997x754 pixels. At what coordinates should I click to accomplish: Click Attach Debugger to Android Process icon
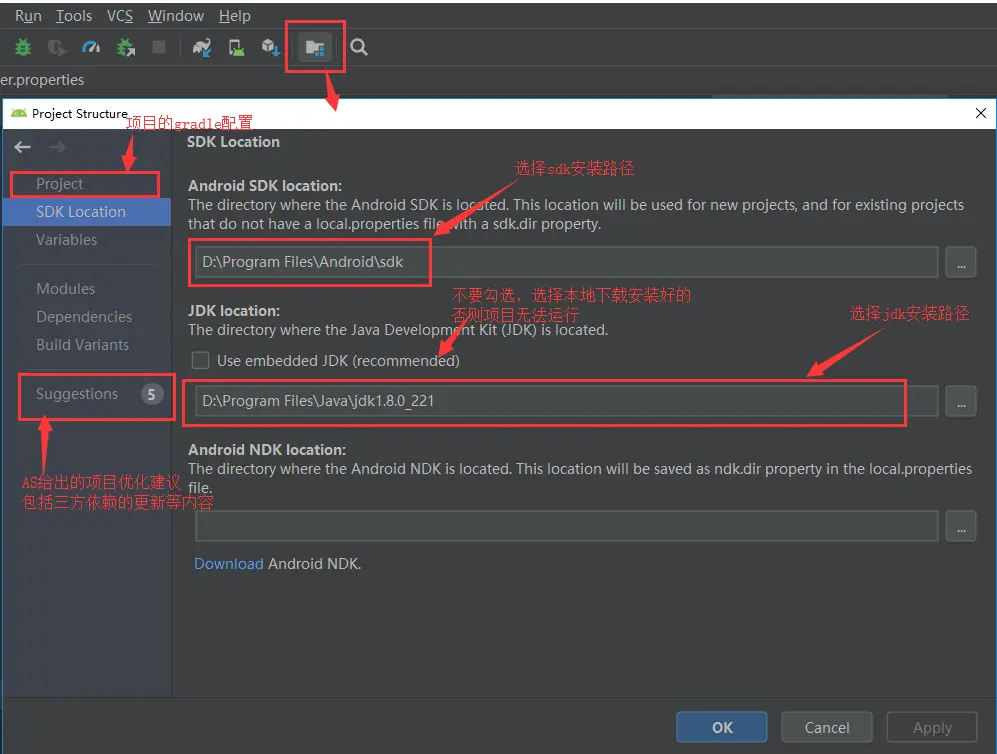125,47
